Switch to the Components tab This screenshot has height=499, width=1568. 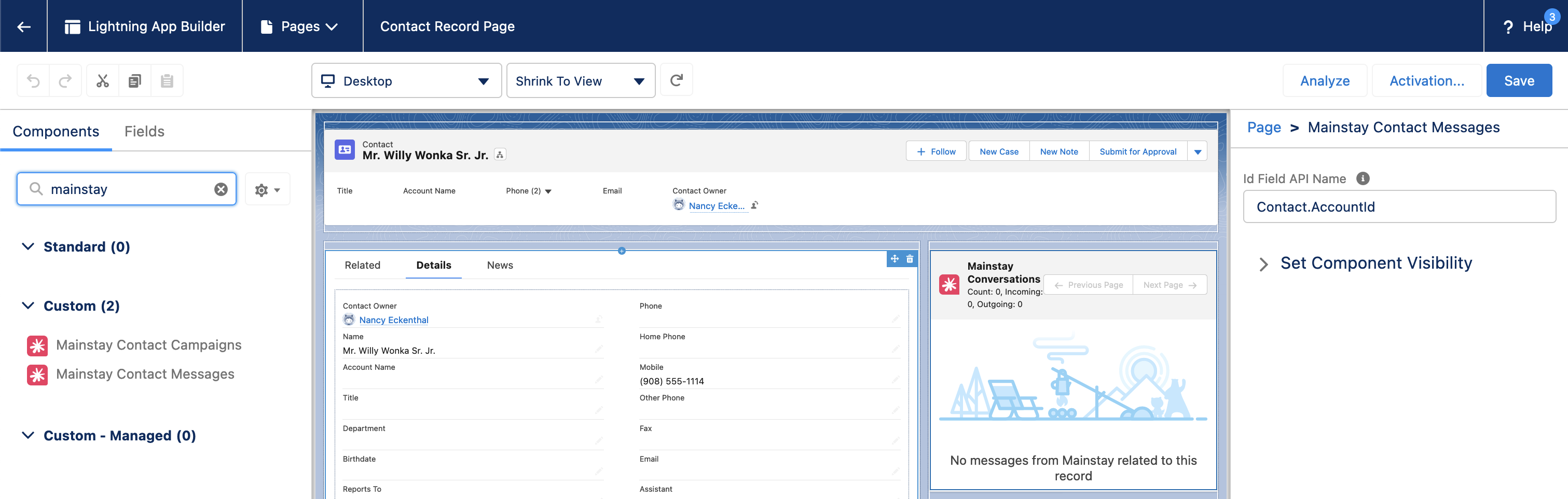click(56, 131)
